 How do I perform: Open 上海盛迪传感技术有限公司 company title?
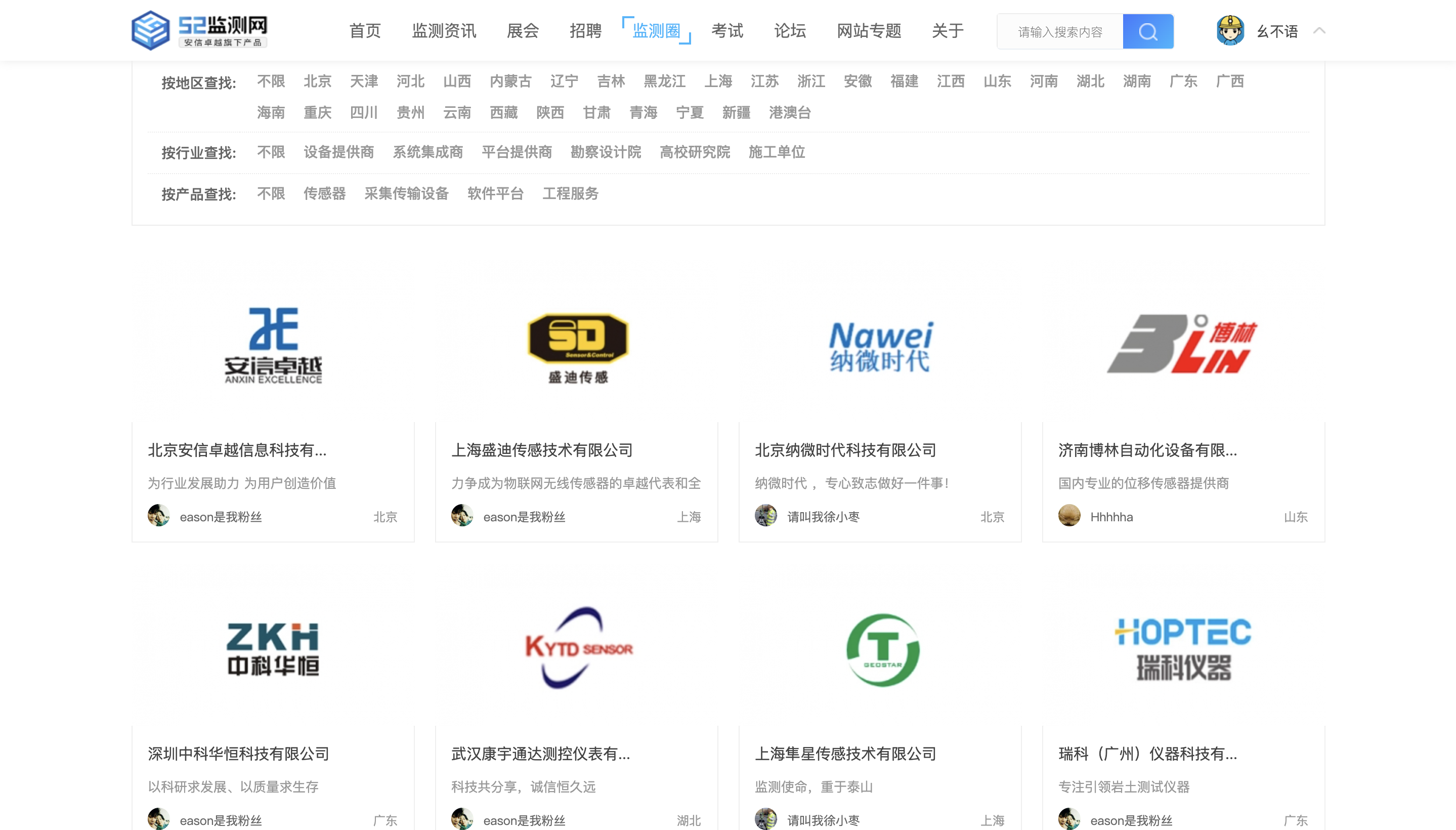(542, 450)
